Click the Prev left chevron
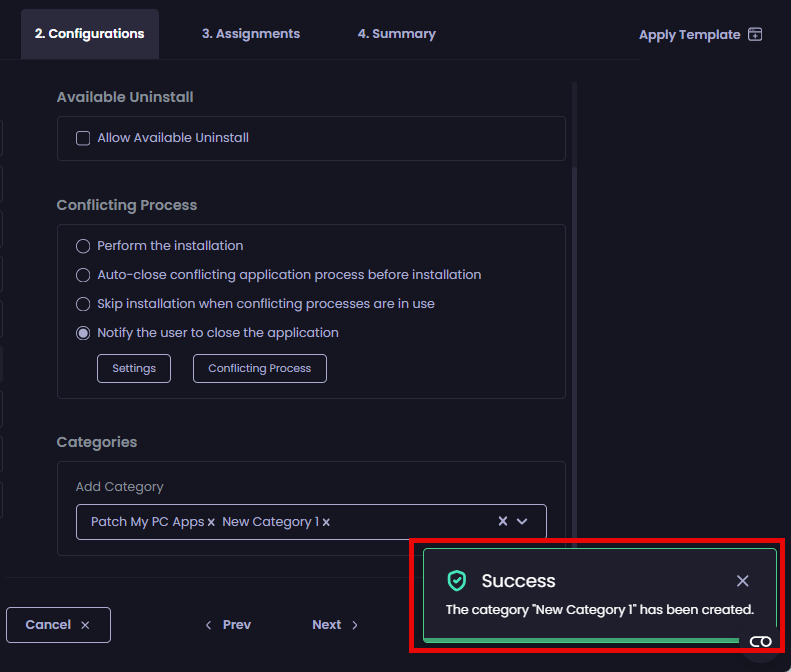Screen dimensions: 791x672 pyautogui.click(x=209, y=625)
